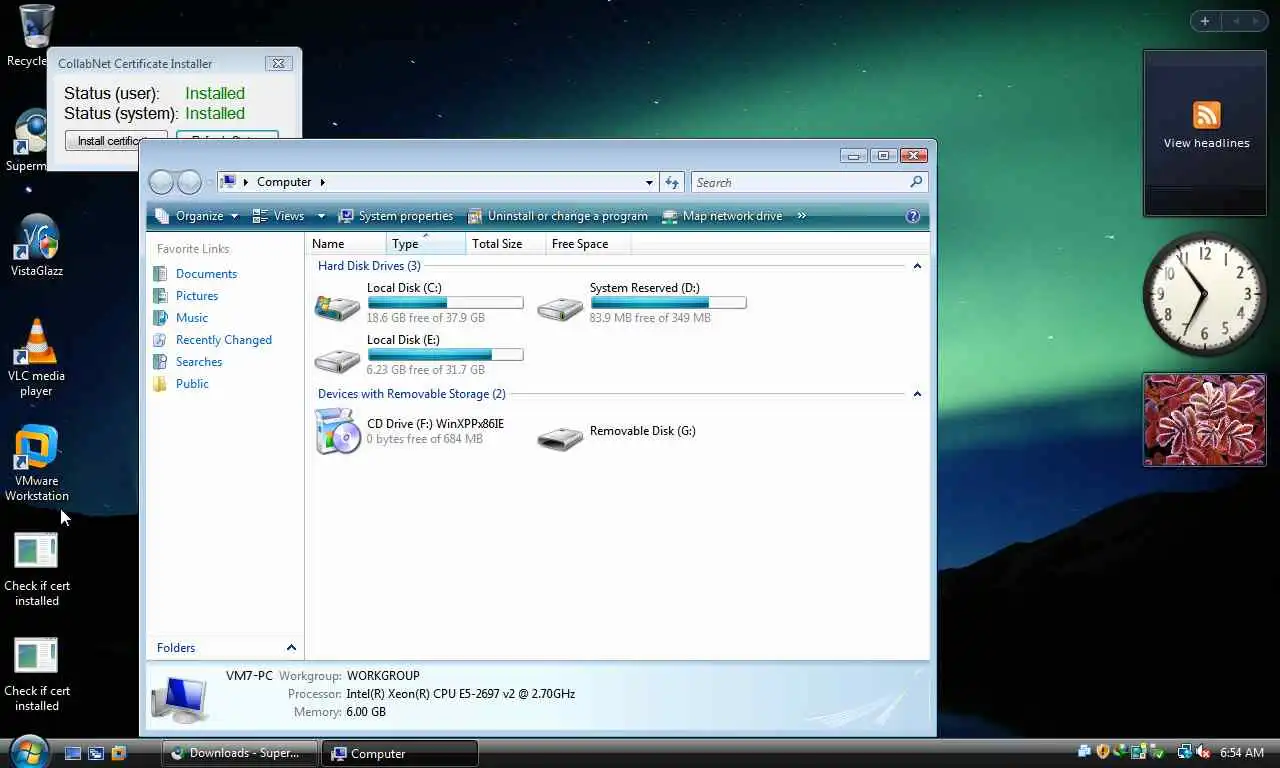Click the network tray icon
Viewport: 1280px width, 768px height.
tap(1185, 752)
